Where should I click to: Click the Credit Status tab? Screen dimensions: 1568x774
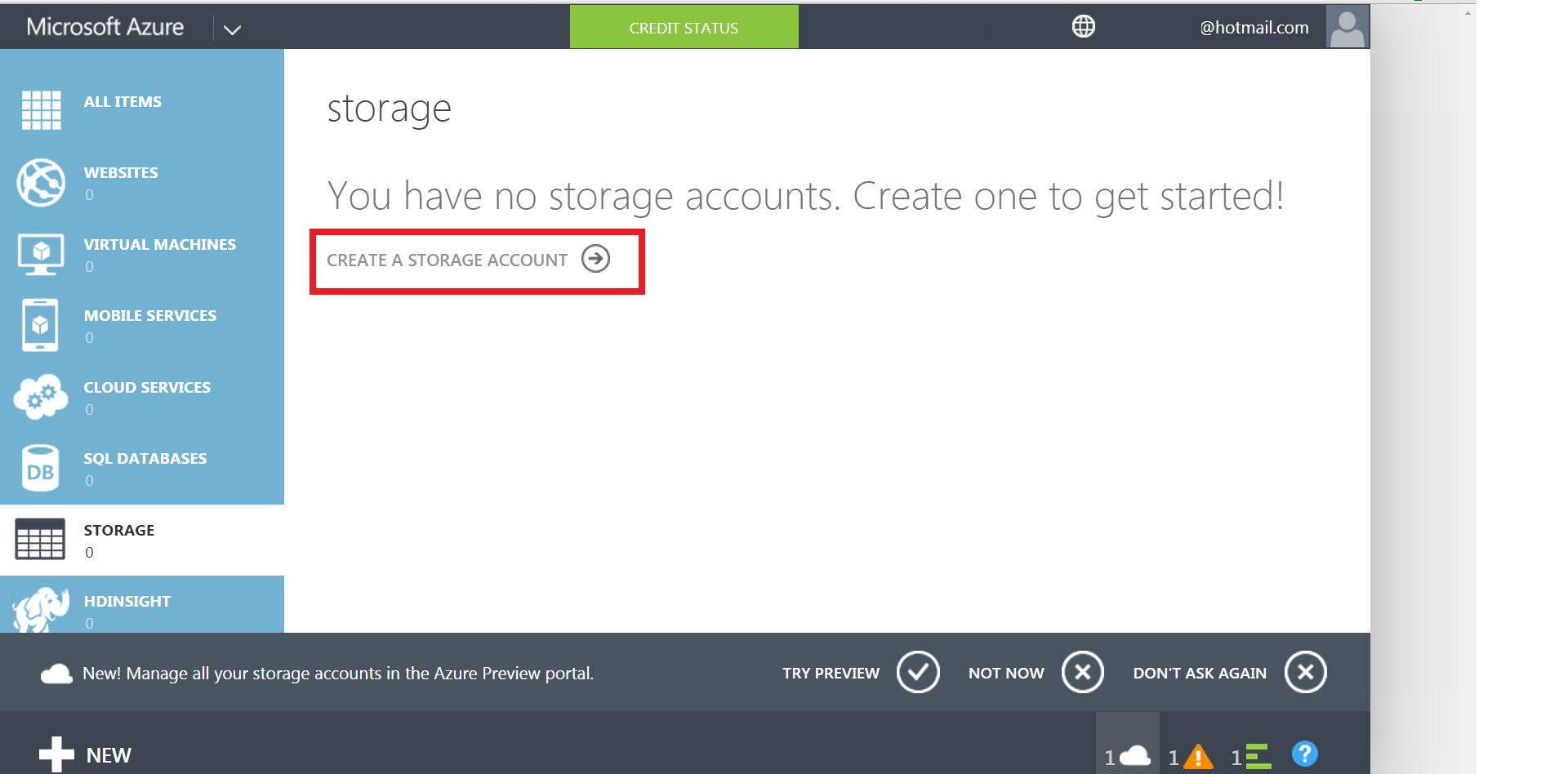pyautogui.click(x=684, y=28)
